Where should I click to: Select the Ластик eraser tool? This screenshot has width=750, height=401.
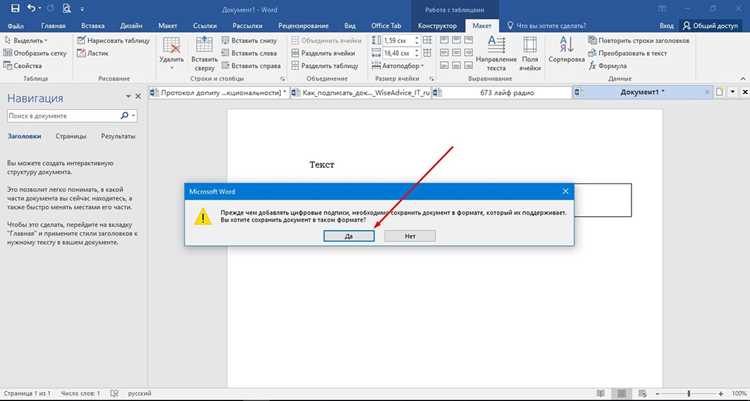[93, 53]
